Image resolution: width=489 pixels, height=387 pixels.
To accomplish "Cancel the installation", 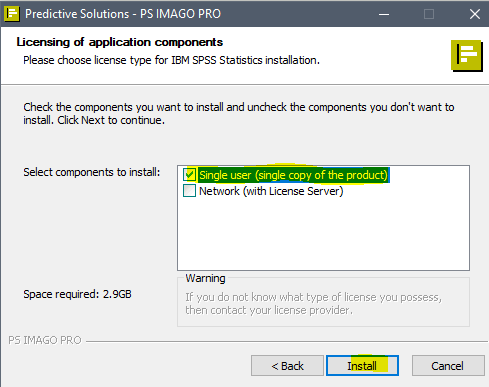I will pyautogui.click(x=448, y=366).
